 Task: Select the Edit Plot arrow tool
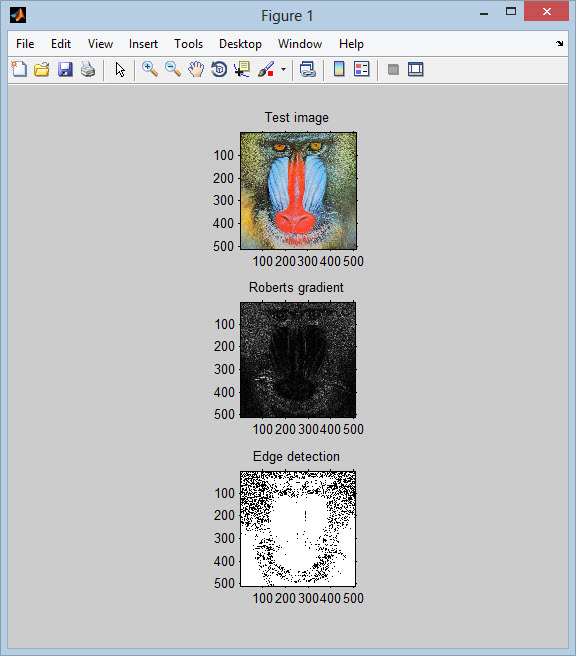pos(120,69)
